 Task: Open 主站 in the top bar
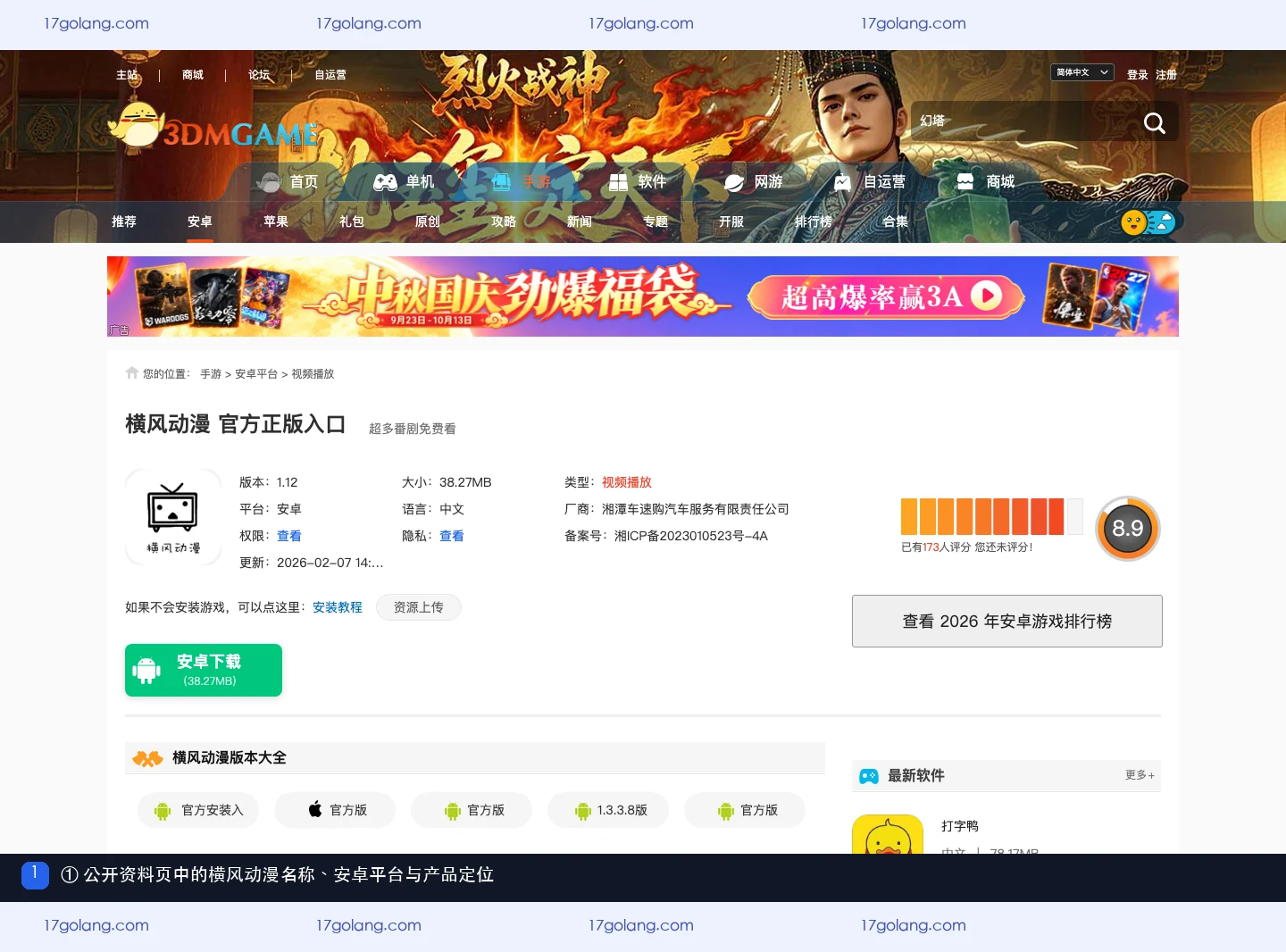pos(127,75)
